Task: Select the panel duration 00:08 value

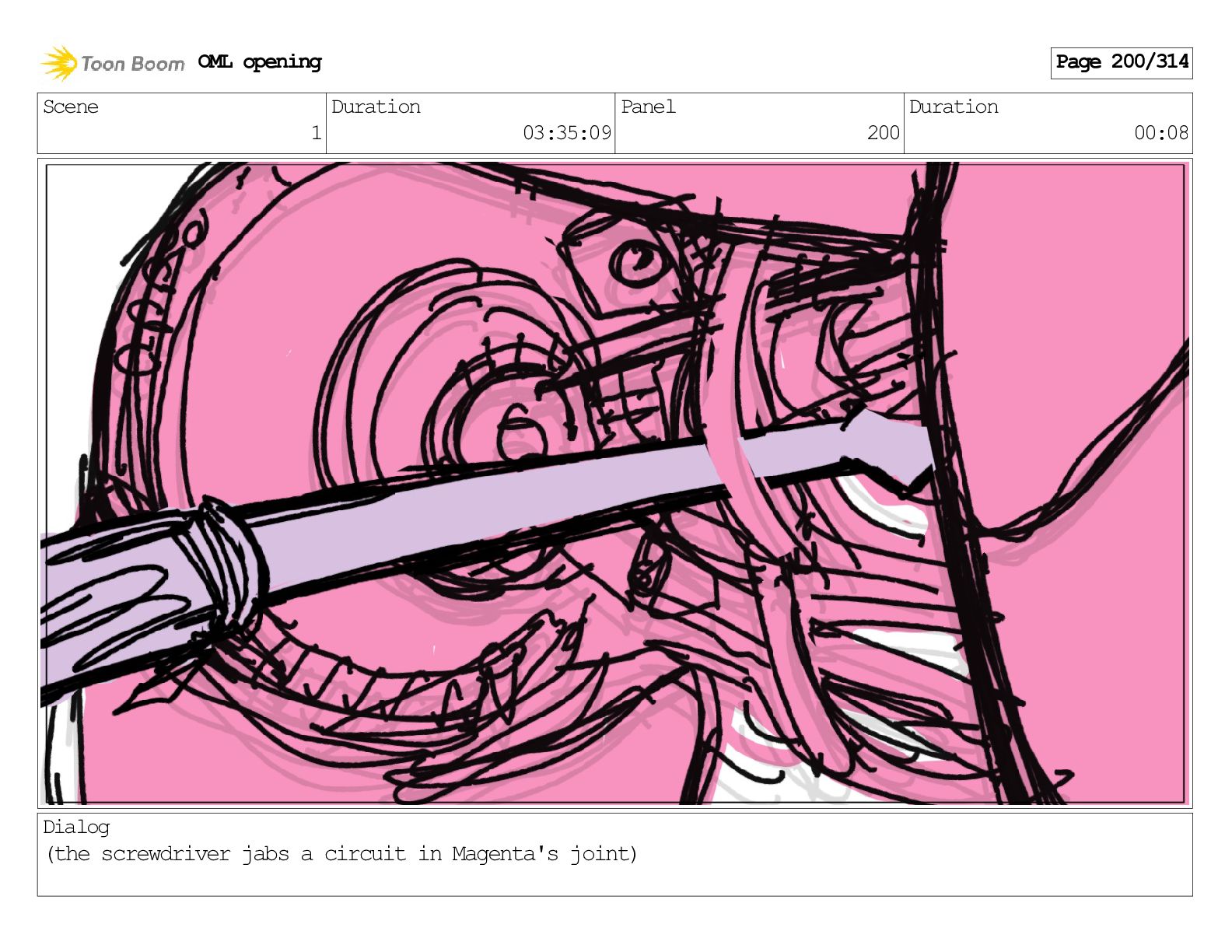Action: (1160, 133)
